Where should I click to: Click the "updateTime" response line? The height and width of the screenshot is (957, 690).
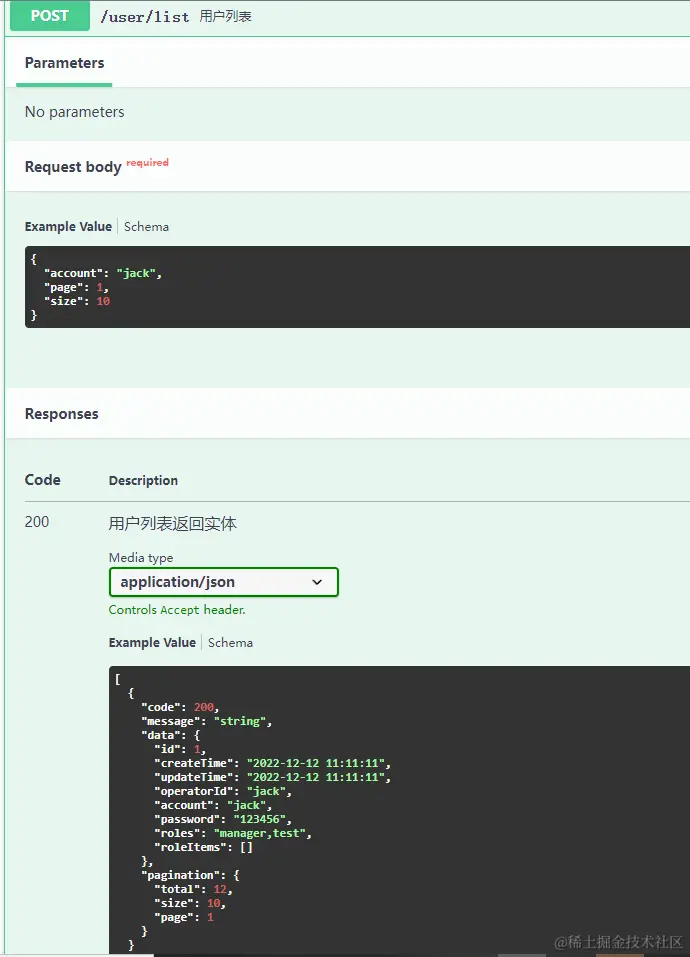tap(272, 778)
